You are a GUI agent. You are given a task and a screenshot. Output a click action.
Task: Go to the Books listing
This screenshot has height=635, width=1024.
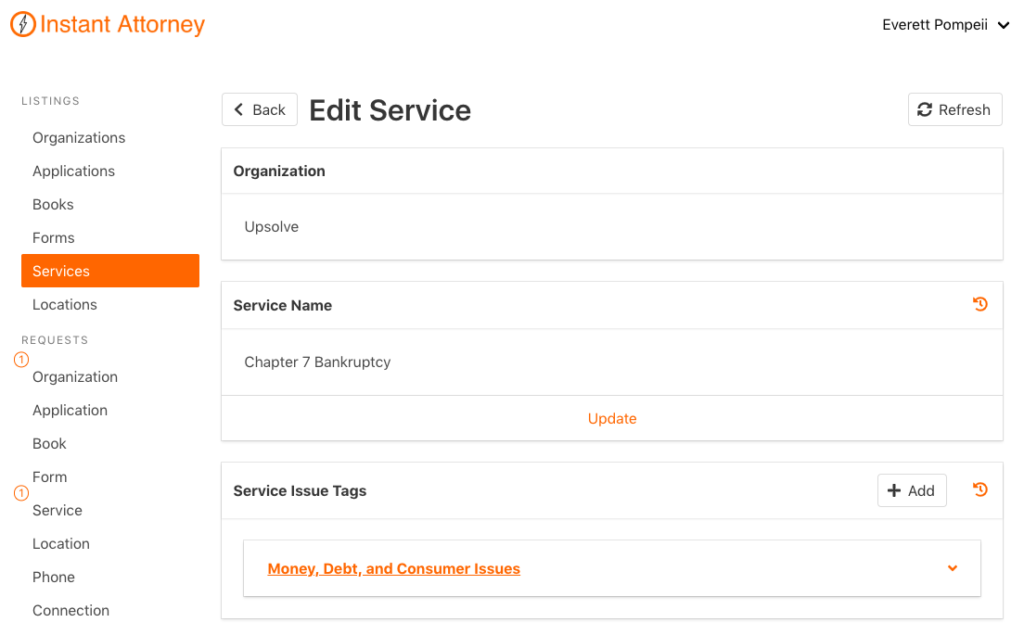coord(53,204)
